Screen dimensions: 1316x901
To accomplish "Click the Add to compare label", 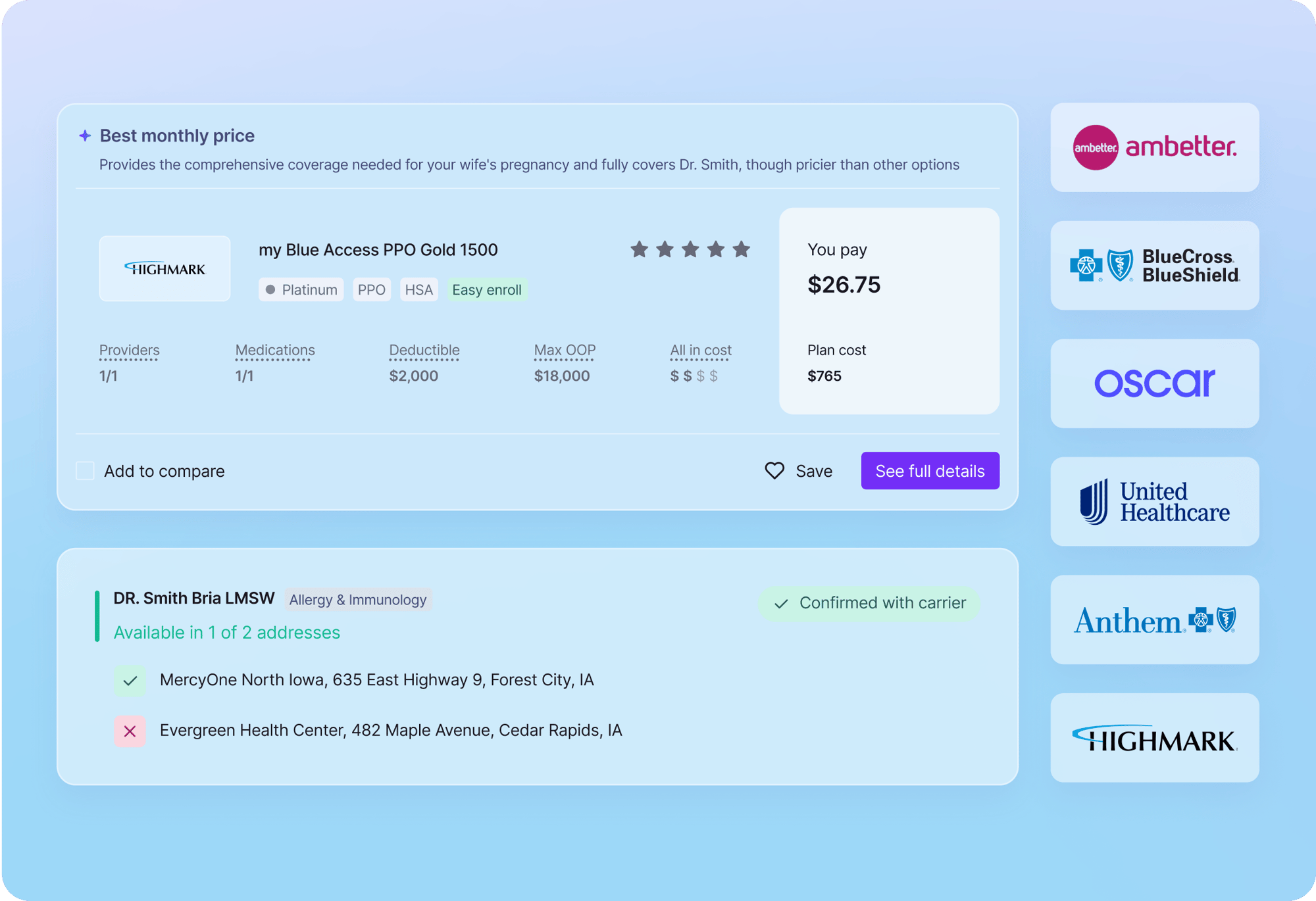I will [164, 472].
